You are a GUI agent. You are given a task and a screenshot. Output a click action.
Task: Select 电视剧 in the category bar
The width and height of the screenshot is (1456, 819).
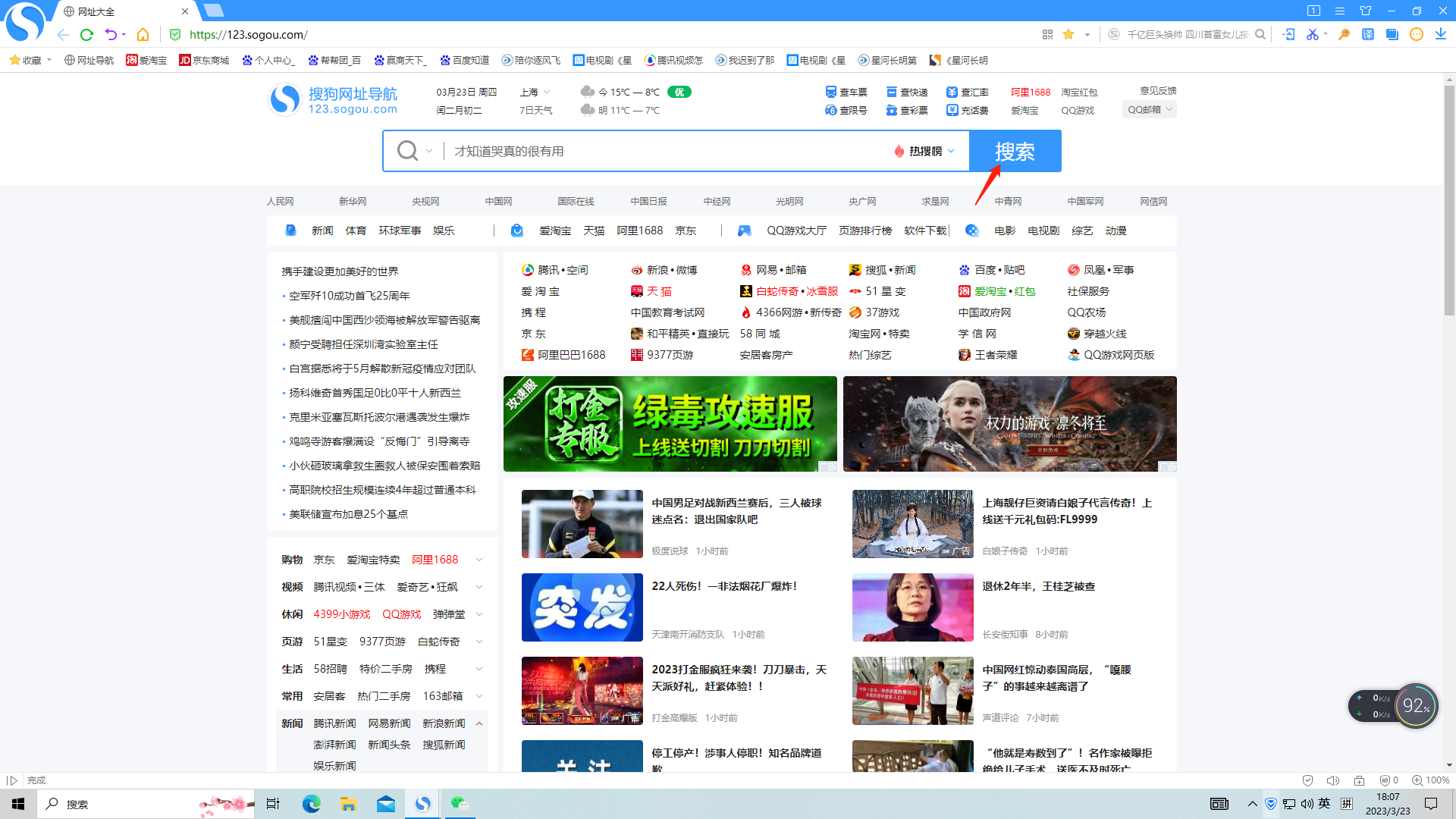1043,231
